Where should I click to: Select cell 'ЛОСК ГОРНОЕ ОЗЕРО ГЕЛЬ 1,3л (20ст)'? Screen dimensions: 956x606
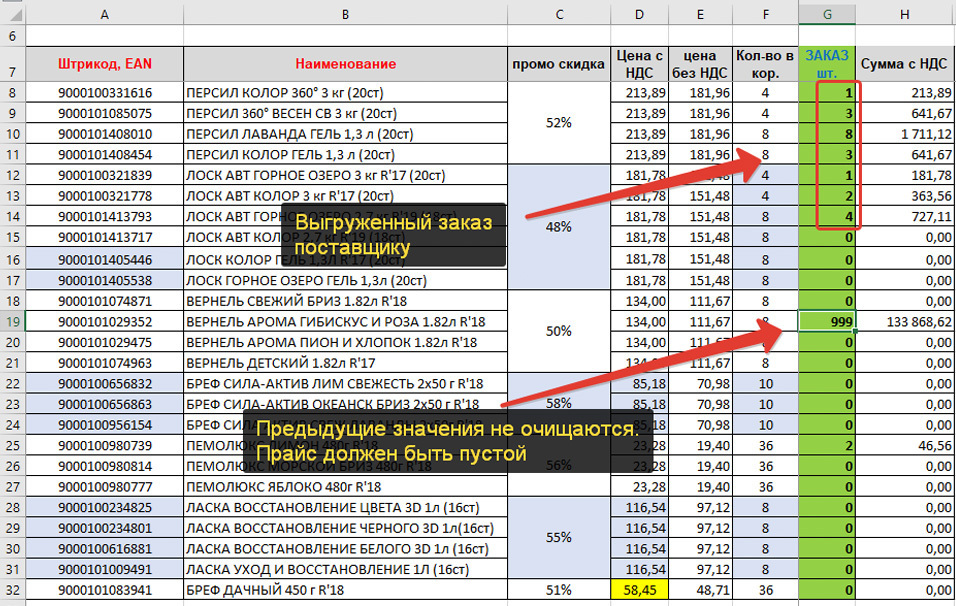click(x=345, y=280)
